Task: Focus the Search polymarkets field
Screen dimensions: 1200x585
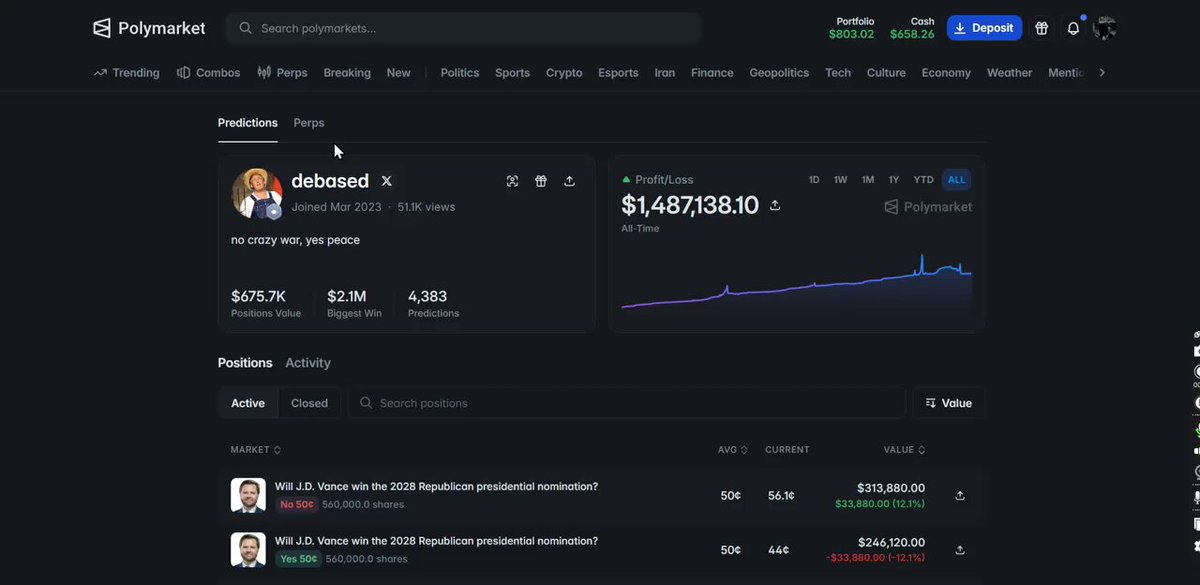Action: 464,28
